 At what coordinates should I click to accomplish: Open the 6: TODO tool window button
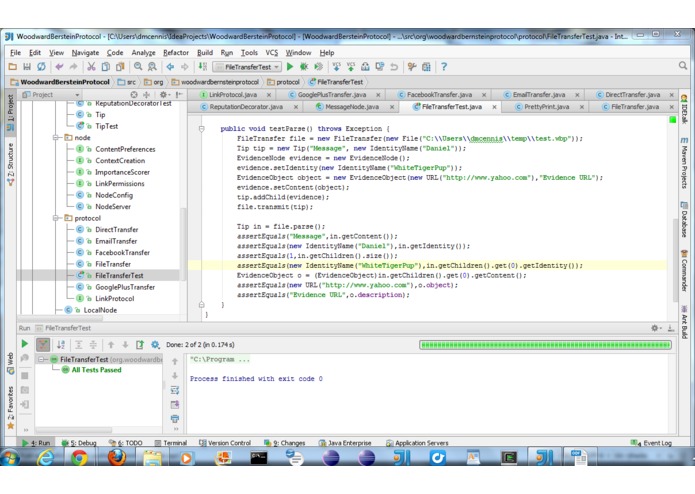coord(126,443)
